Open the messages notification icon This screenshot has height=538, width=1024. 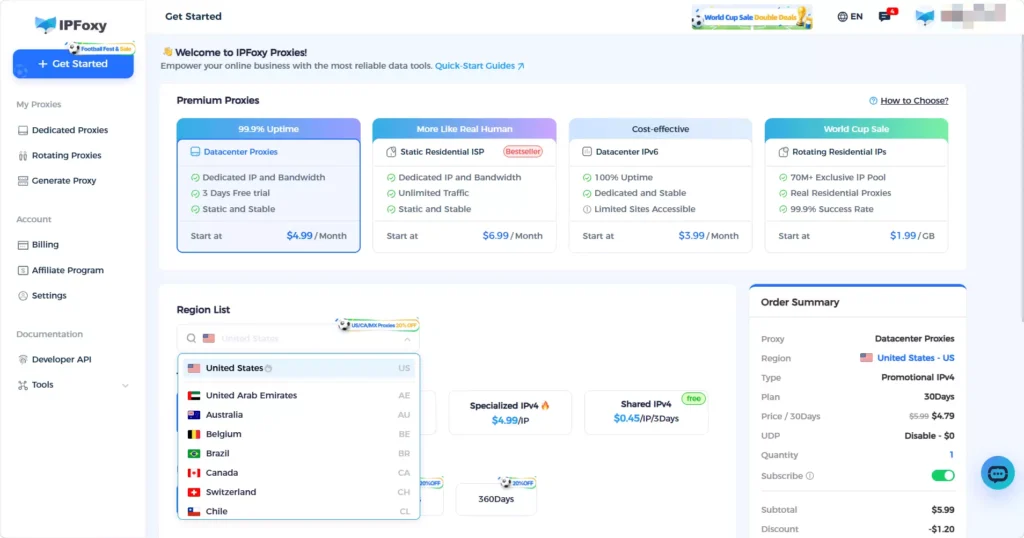pyautogui.click(x=887, y=16)
